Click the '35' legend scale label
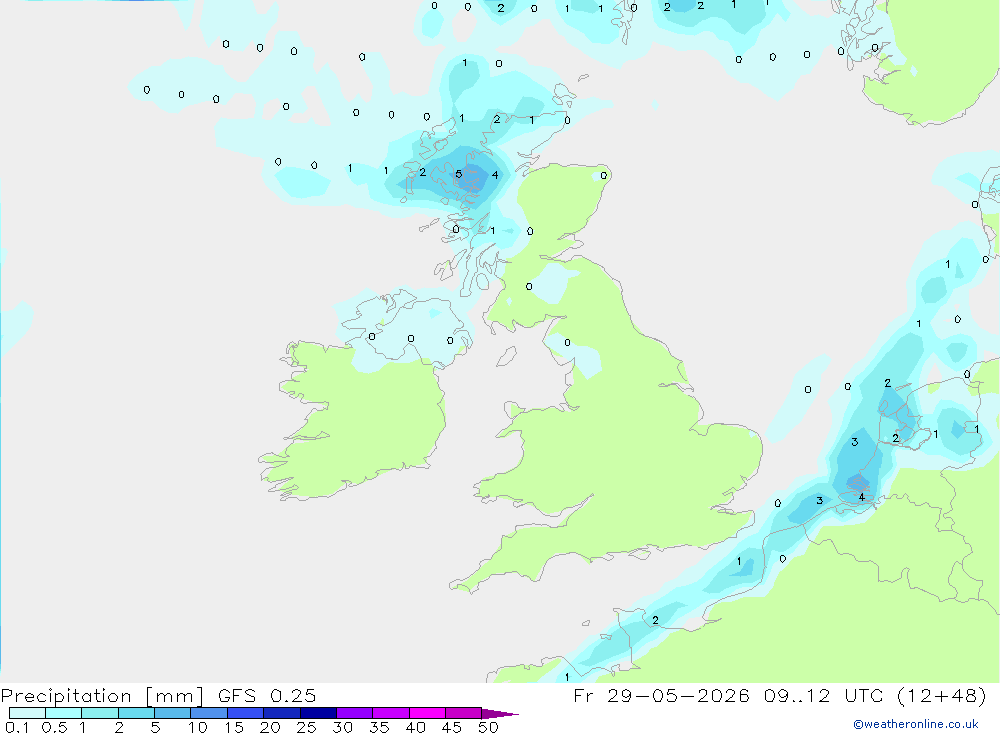 379,727
